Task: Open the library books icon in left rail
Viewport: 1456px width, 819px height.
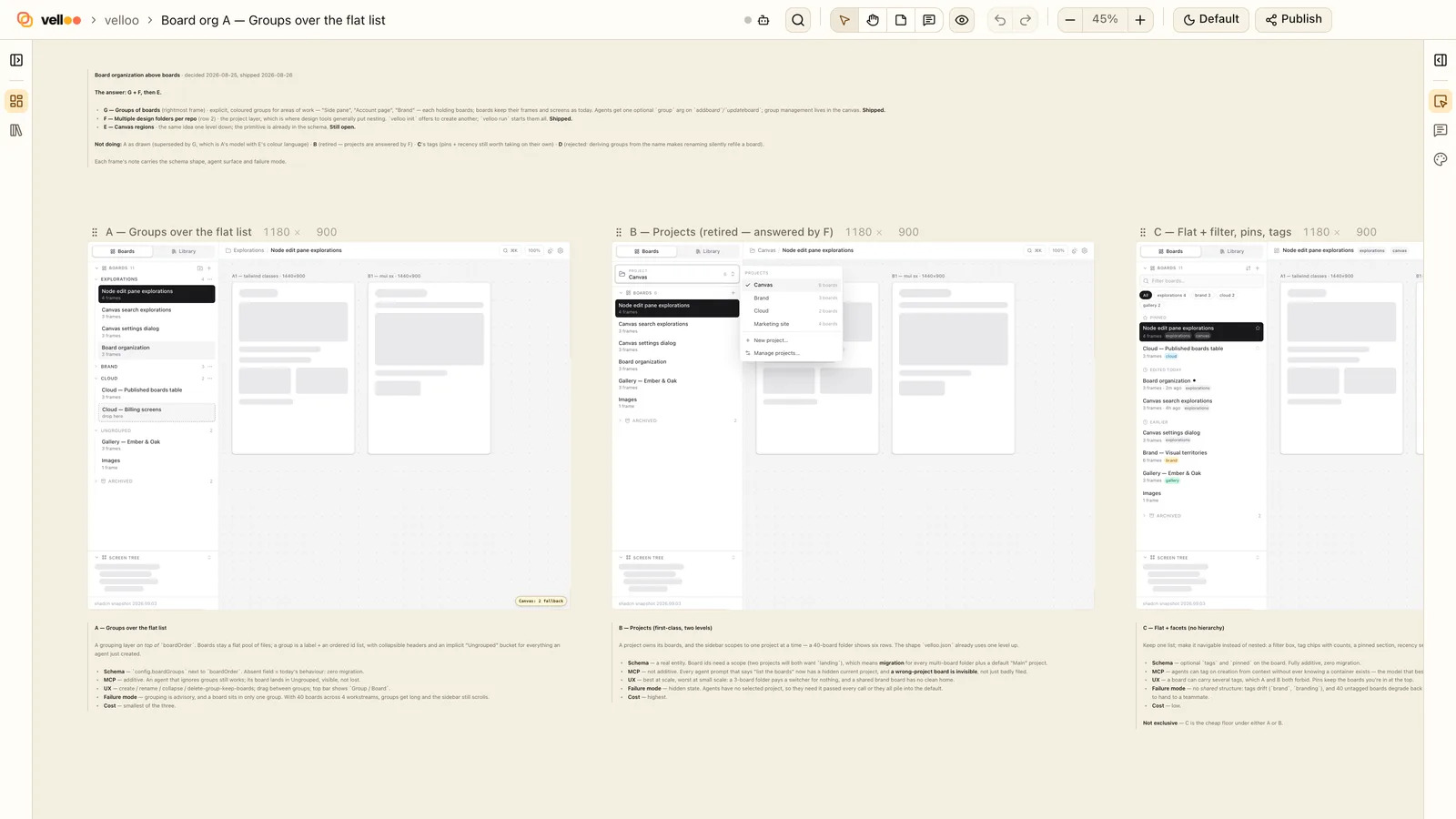Action: [16, 130]
